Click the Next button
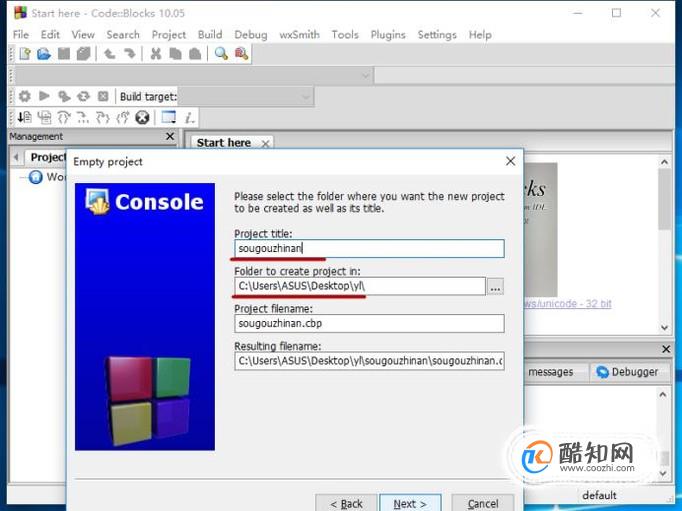 coord(410,503)
